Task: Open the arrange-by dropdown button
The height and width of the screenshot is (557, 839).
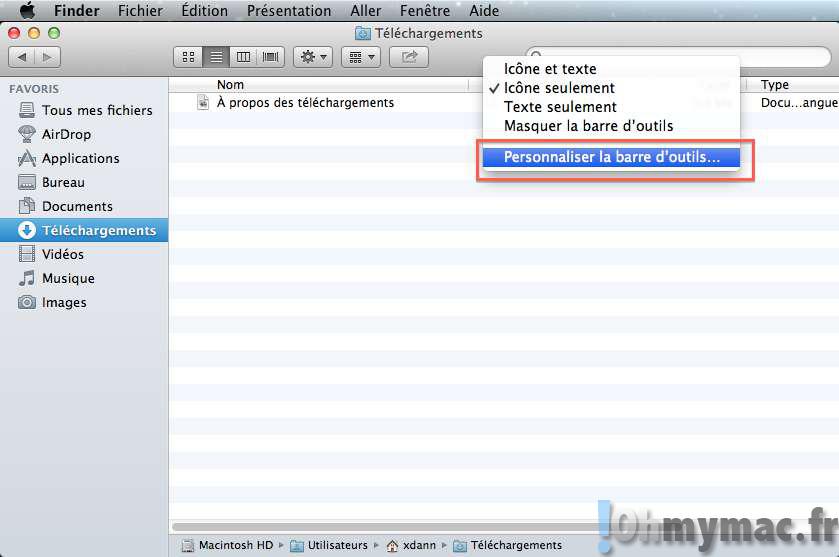Action: pos(360,57)
